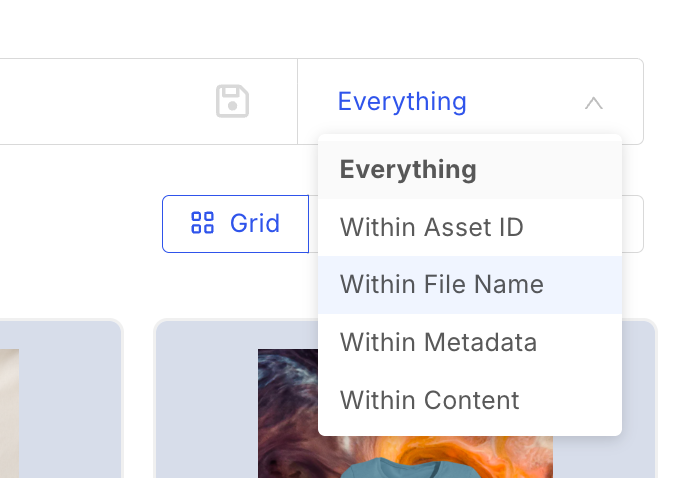
Task: Click the Grid text label
Action: tap(254, 223)
